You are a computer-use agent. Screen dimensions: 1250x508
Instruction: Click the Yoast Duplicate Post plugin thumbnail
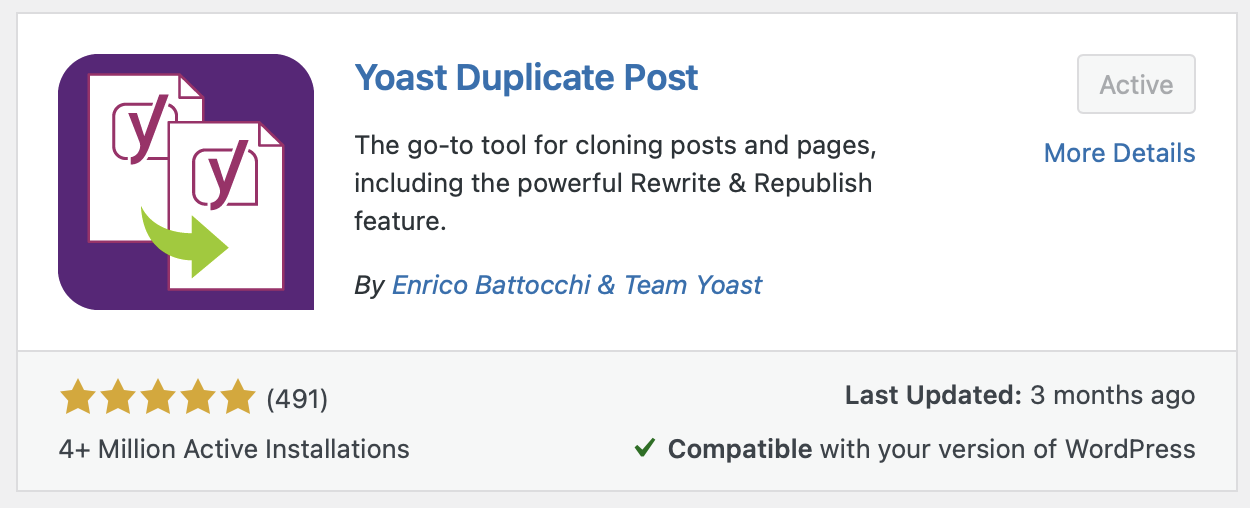(186, 182)
